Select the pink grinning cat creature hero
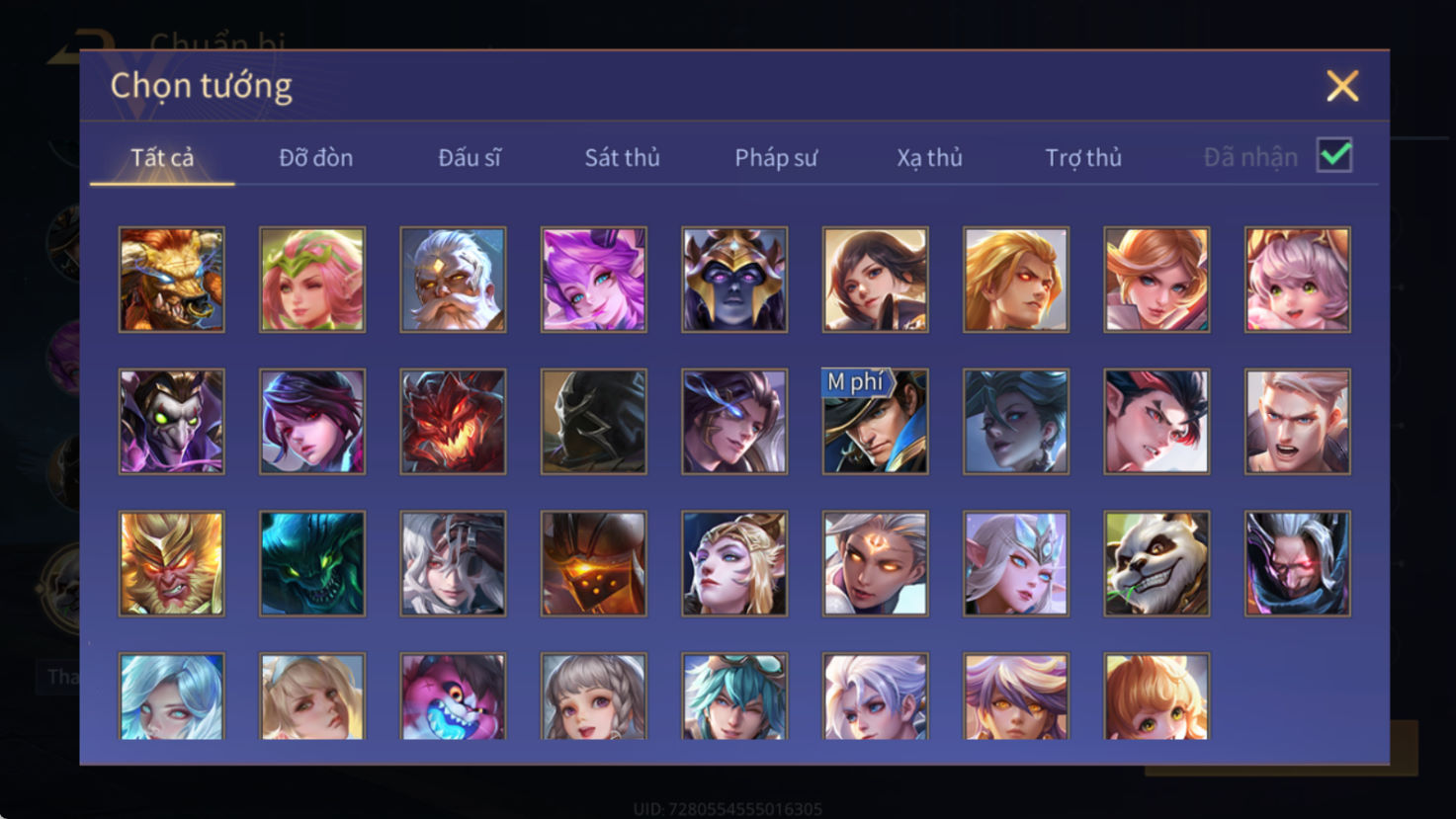This screenshot has height=819, width=1456. click(453, 696)
